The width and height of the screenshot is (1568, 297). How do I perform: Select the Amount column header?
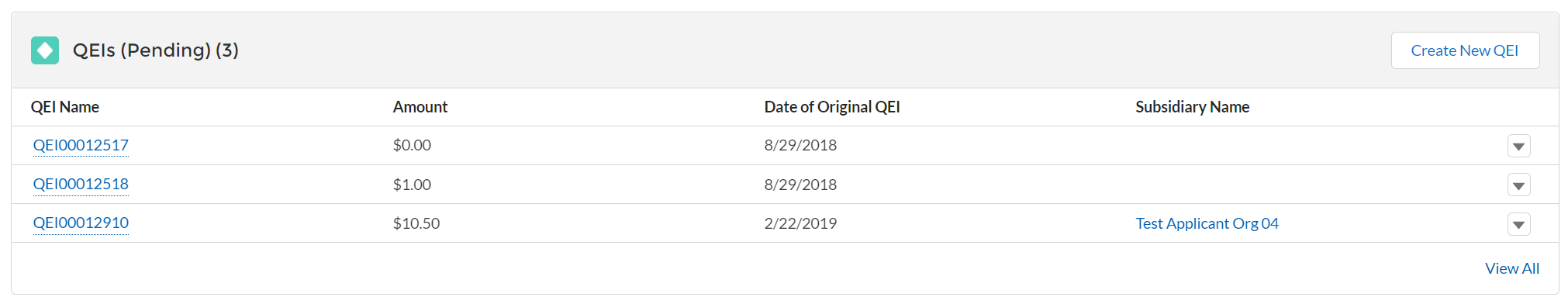coord(420,107)
